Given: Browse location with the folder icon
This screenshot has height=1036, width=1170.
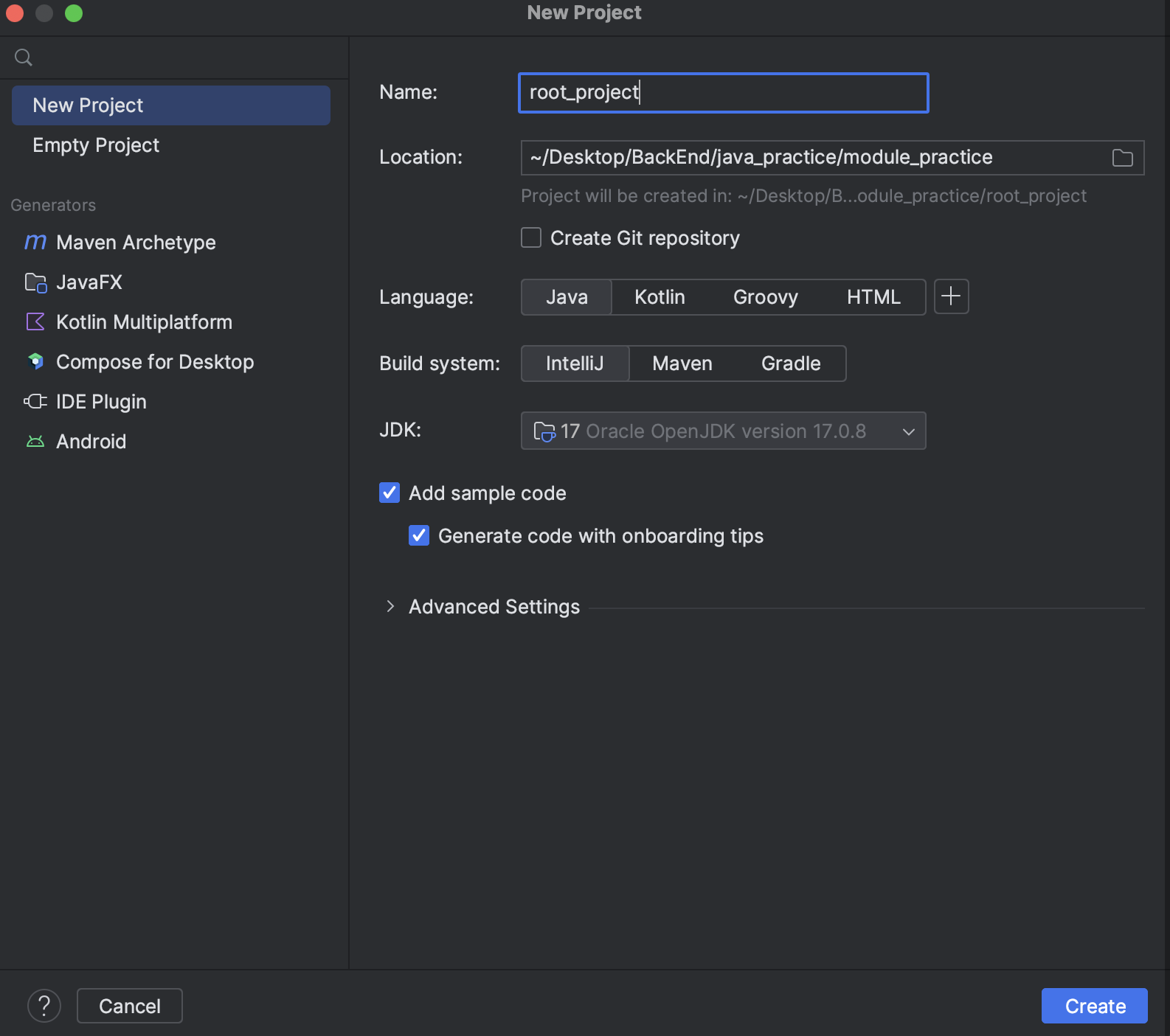Looking at the screenshot, I should coord(1122,158).
